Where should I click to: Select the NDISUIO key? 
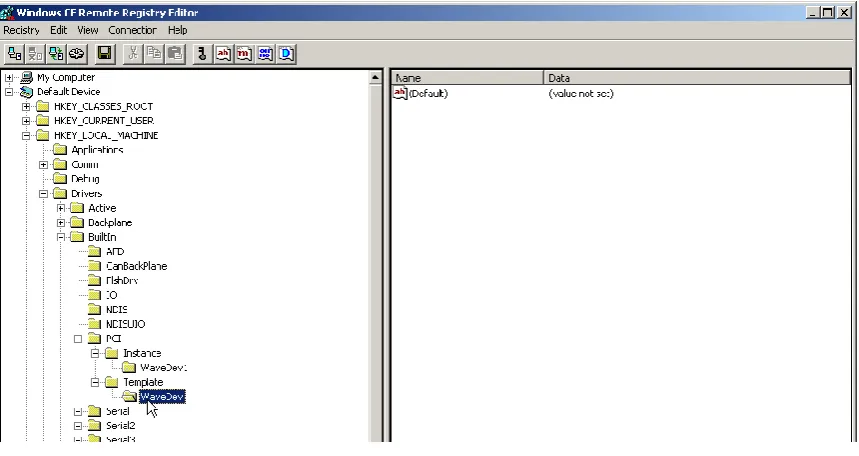coord(125,324)
